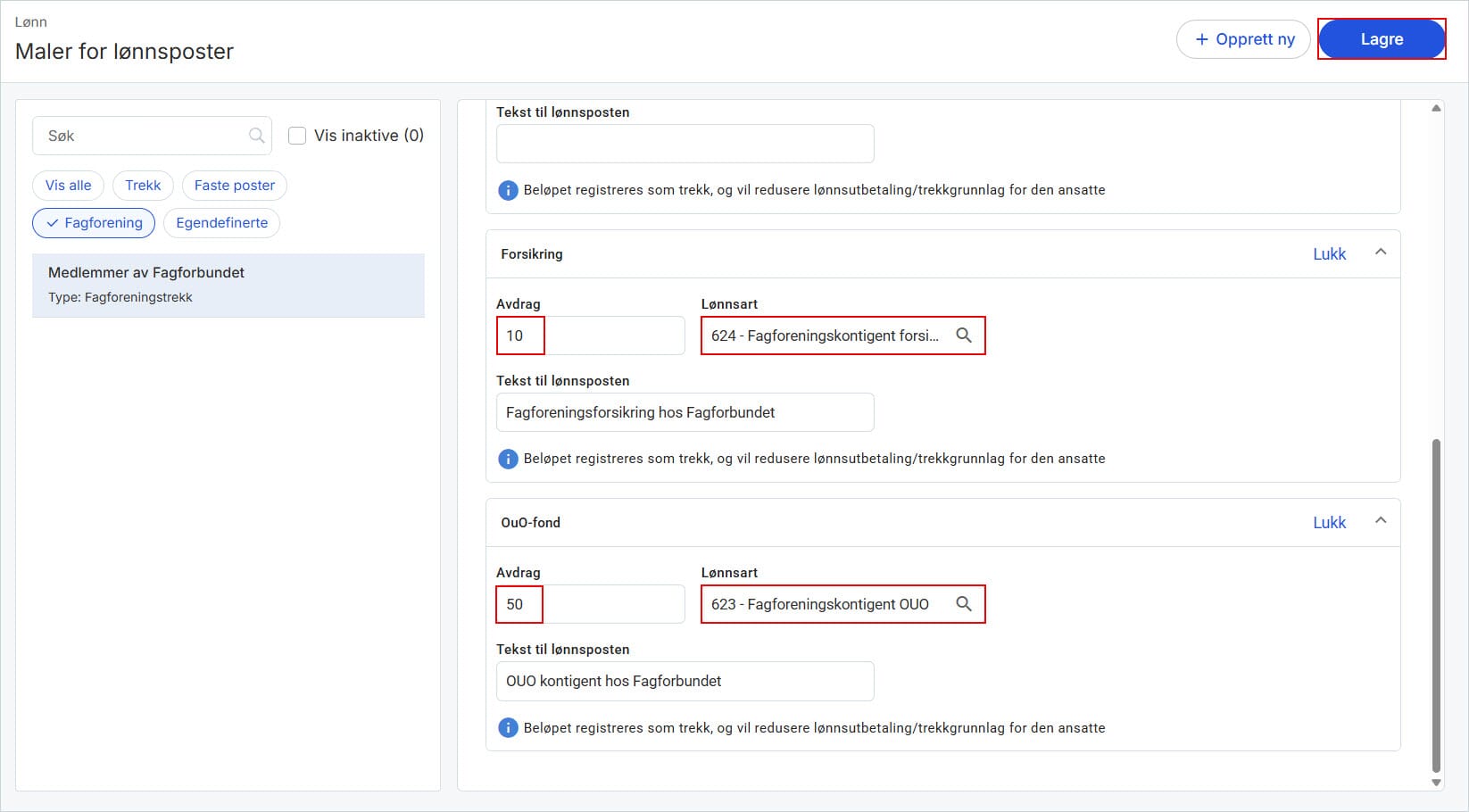Select the Trekk filter chip
This screenshot has height=812, width=1469.
(143, 186)
